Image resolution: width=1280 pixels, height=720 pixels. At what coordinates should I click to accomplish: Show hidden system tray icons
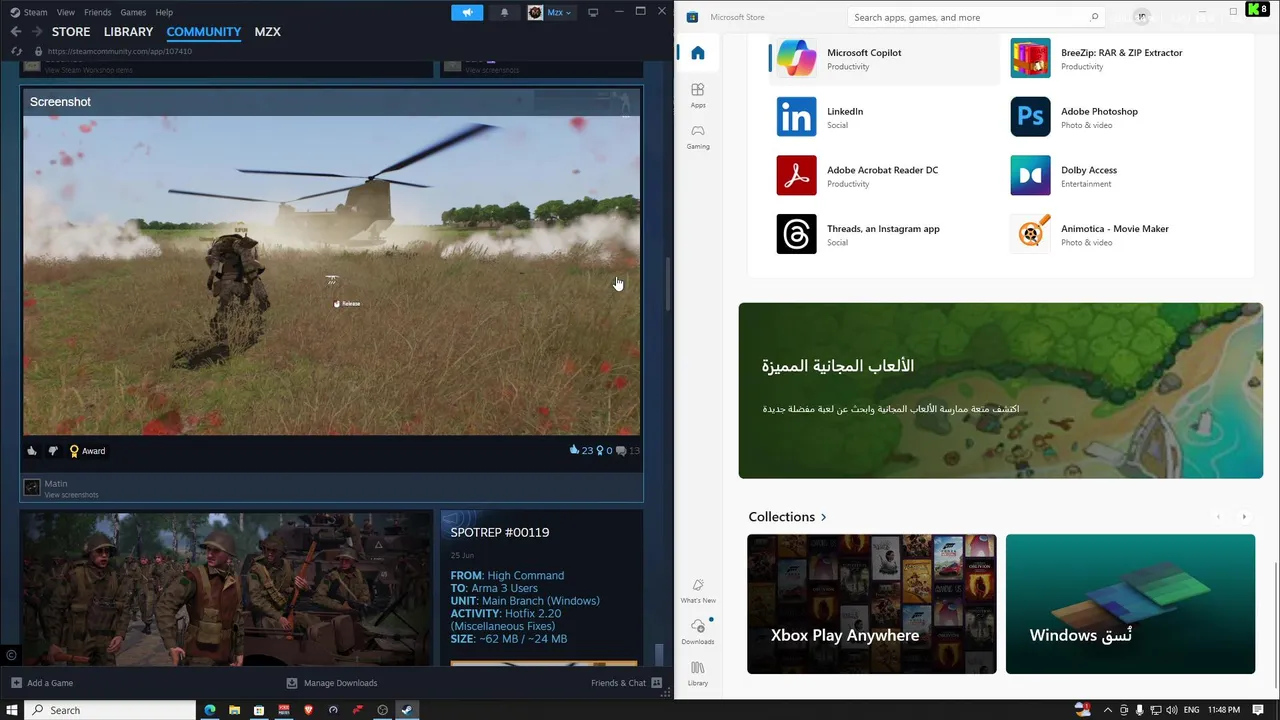pyautogui.click(x=1109, y=710)
